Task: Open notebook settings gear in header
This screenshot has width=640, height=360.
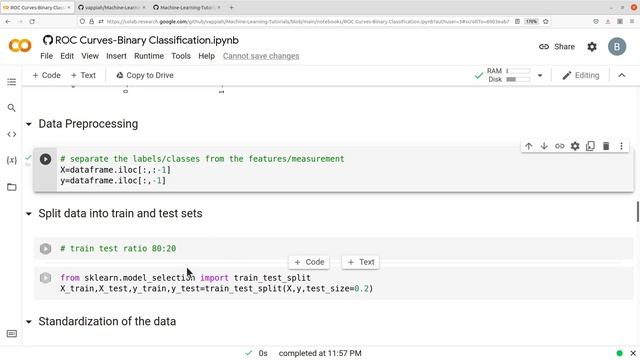Action: pyautogui.click(x=592, y=47)
